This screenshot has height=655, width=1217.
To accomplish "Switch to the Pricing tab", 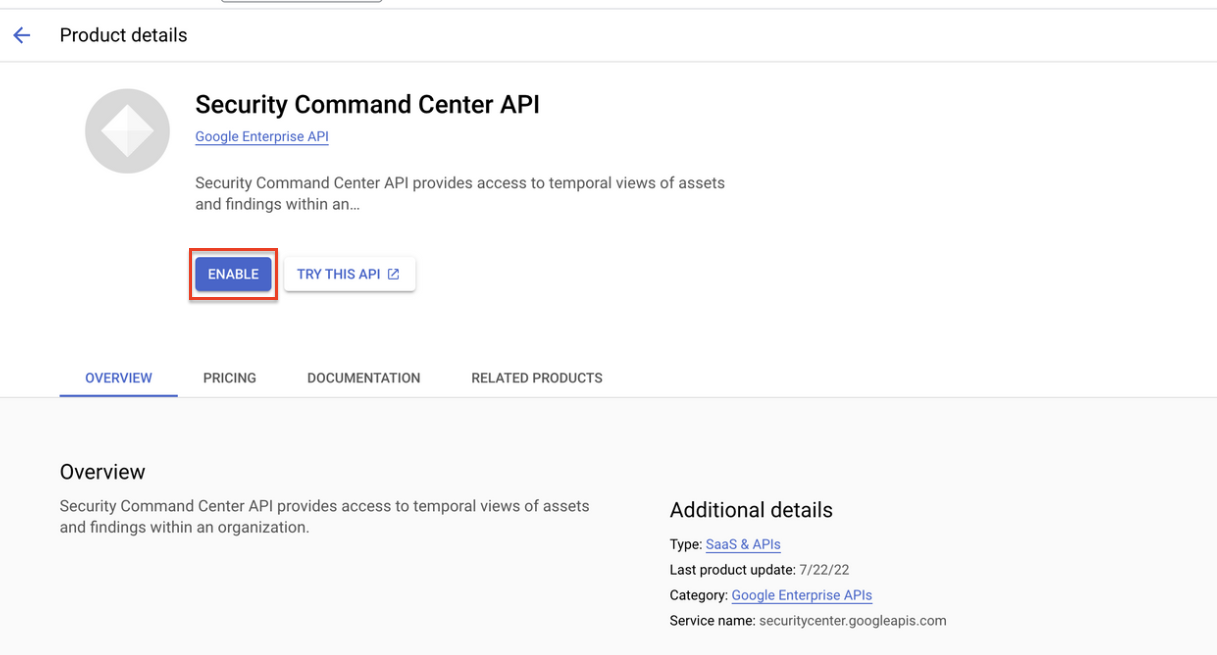I will (230, 378).
